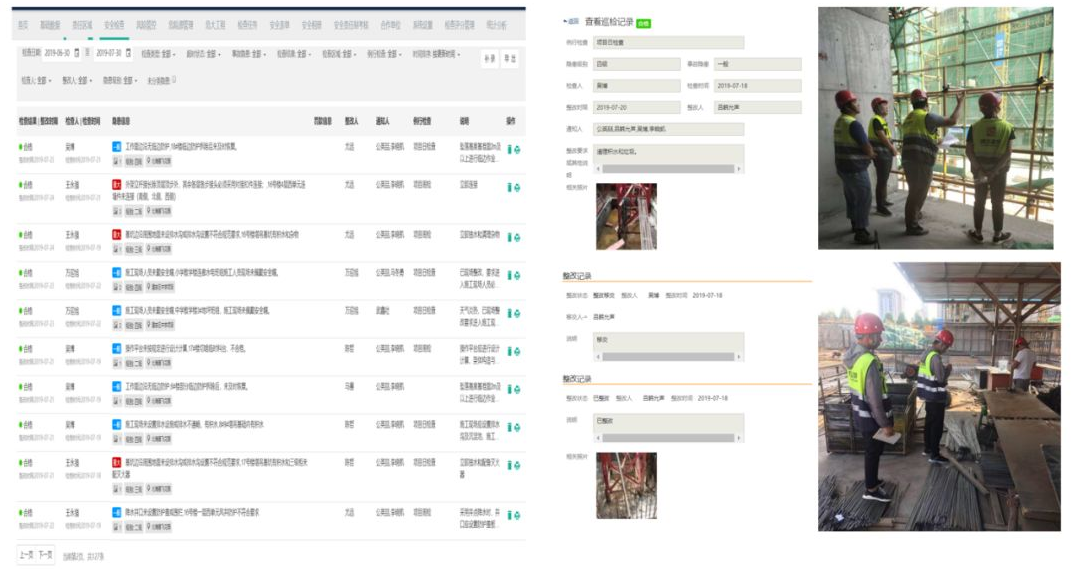Edit the start date field 2019-06-30
The width and height of the screenshot is (1074, 569).
58,53
